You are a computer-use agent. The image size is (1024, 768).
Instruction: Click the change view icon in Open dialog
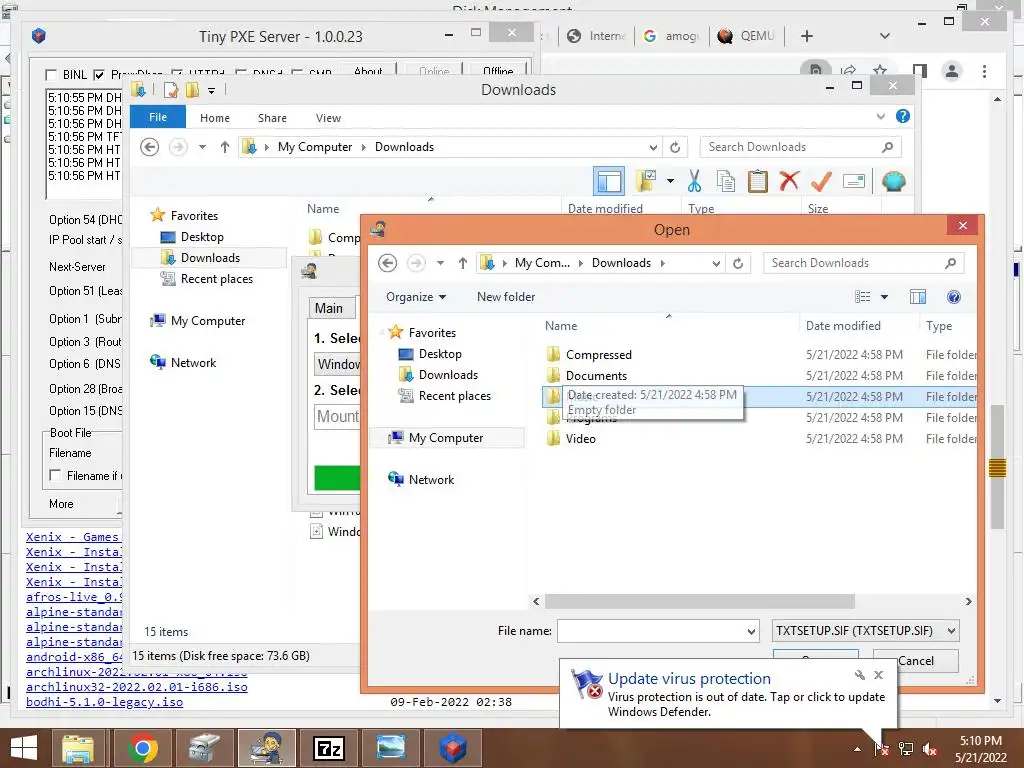coord(863,297)
